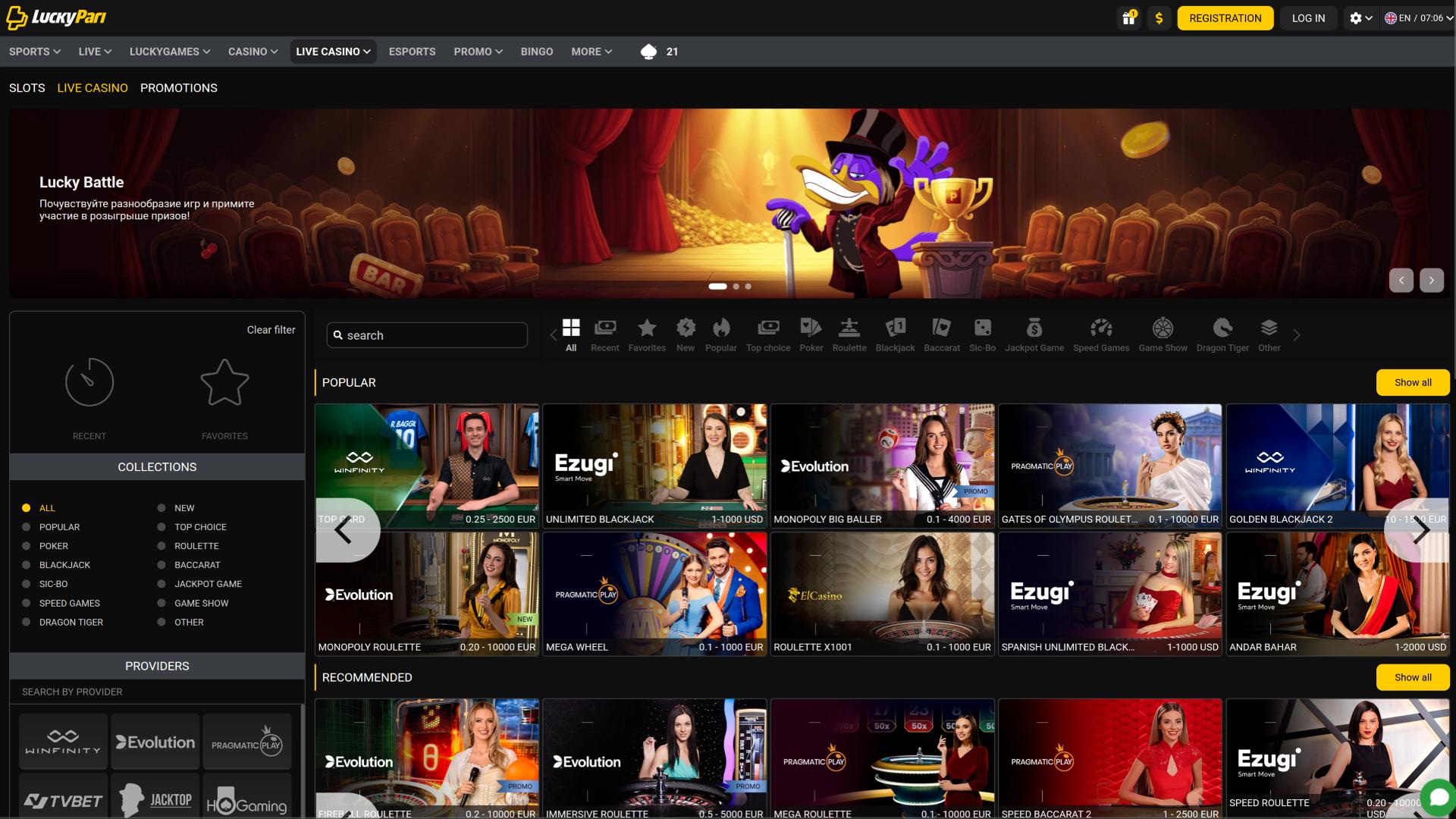Click the dollar deposit icon
The image size is (1456, 819).
1159,18
